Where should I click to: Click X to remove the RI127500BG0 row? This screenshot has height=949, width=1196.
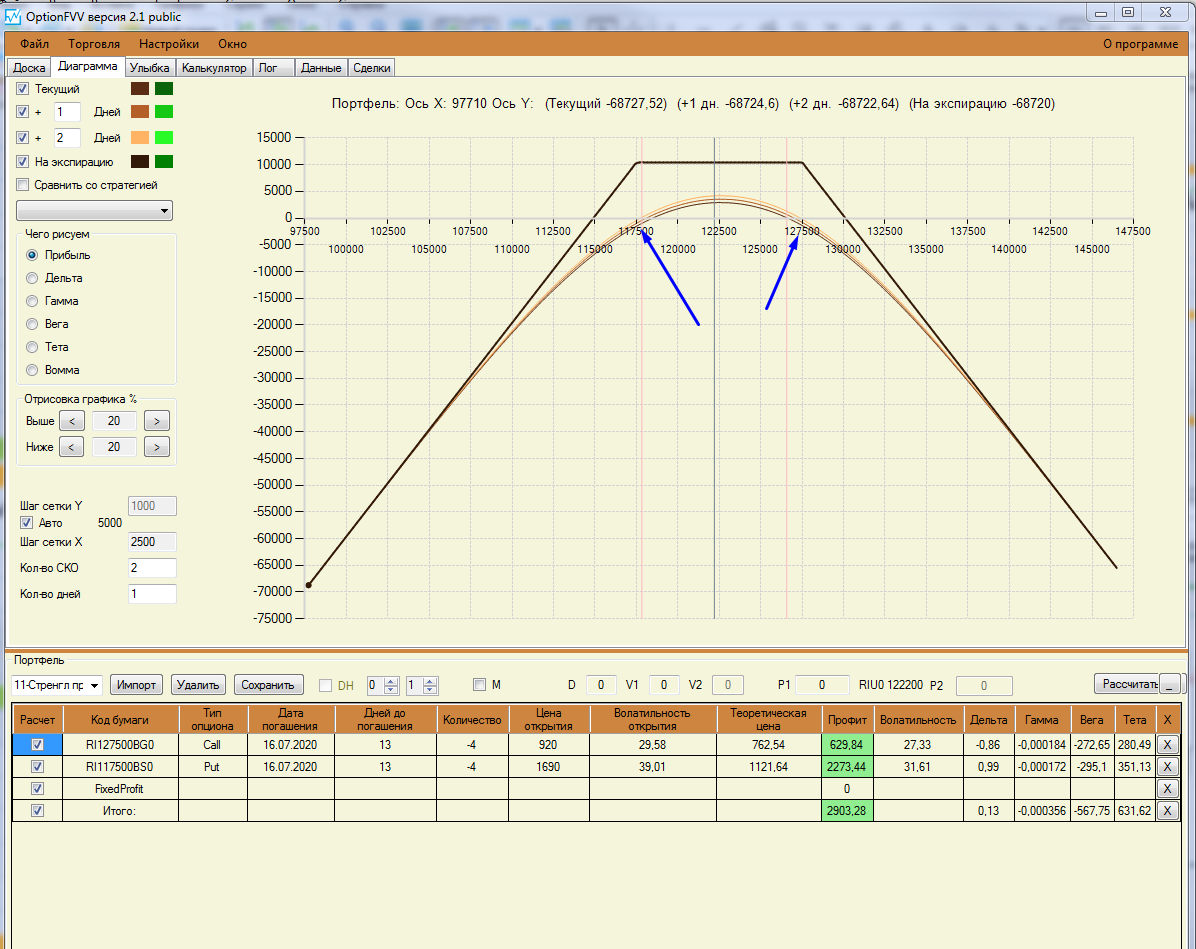click(1167, 745)
